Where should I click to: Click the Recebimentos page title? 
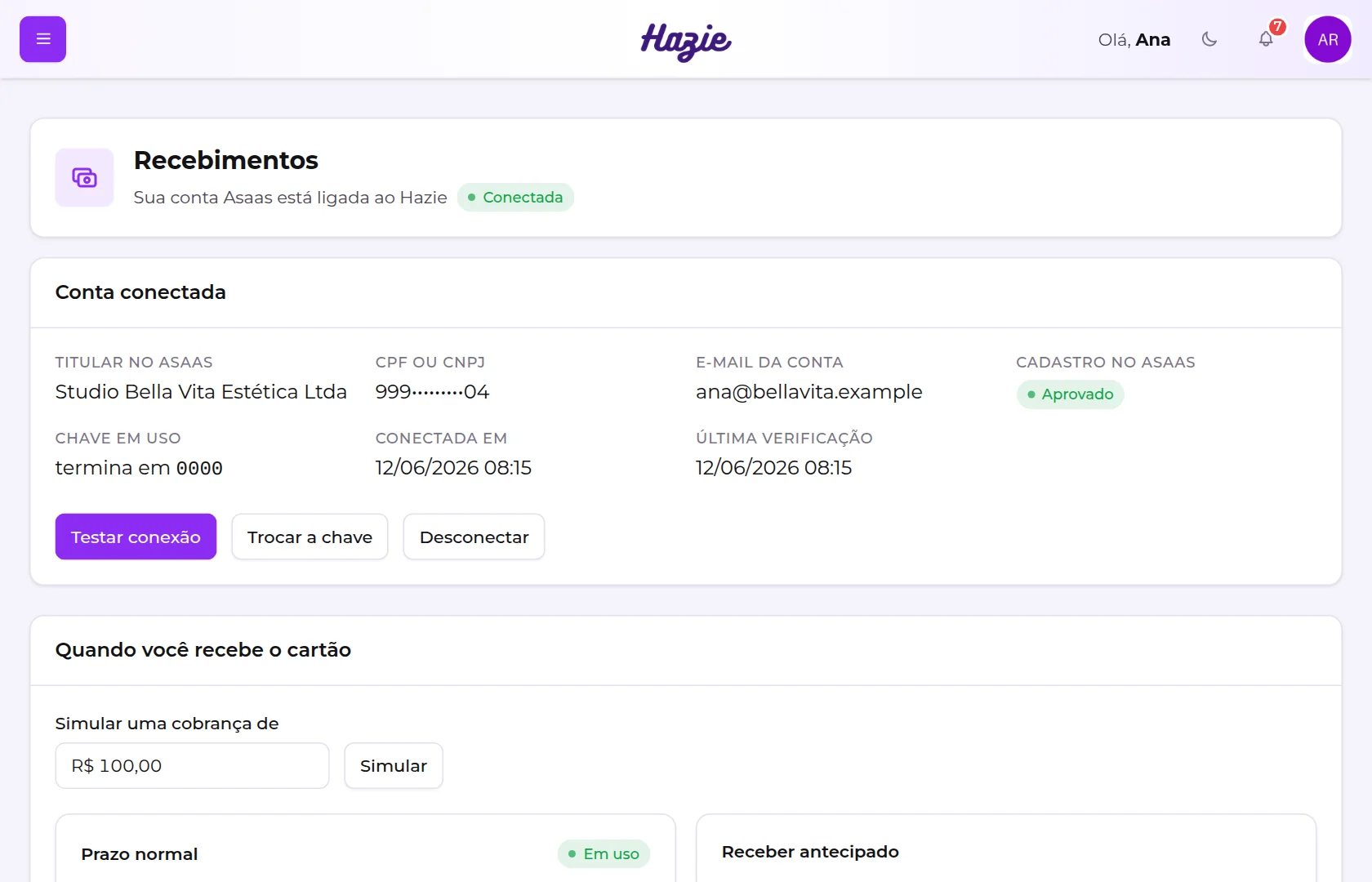coord(226,160)
